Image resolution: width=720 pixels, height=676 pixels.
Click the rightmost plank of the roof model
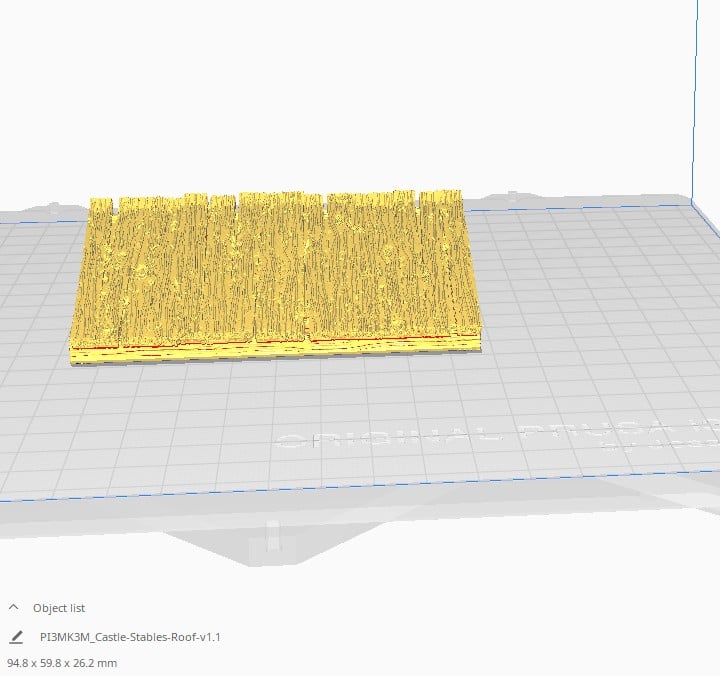[448, 262]
